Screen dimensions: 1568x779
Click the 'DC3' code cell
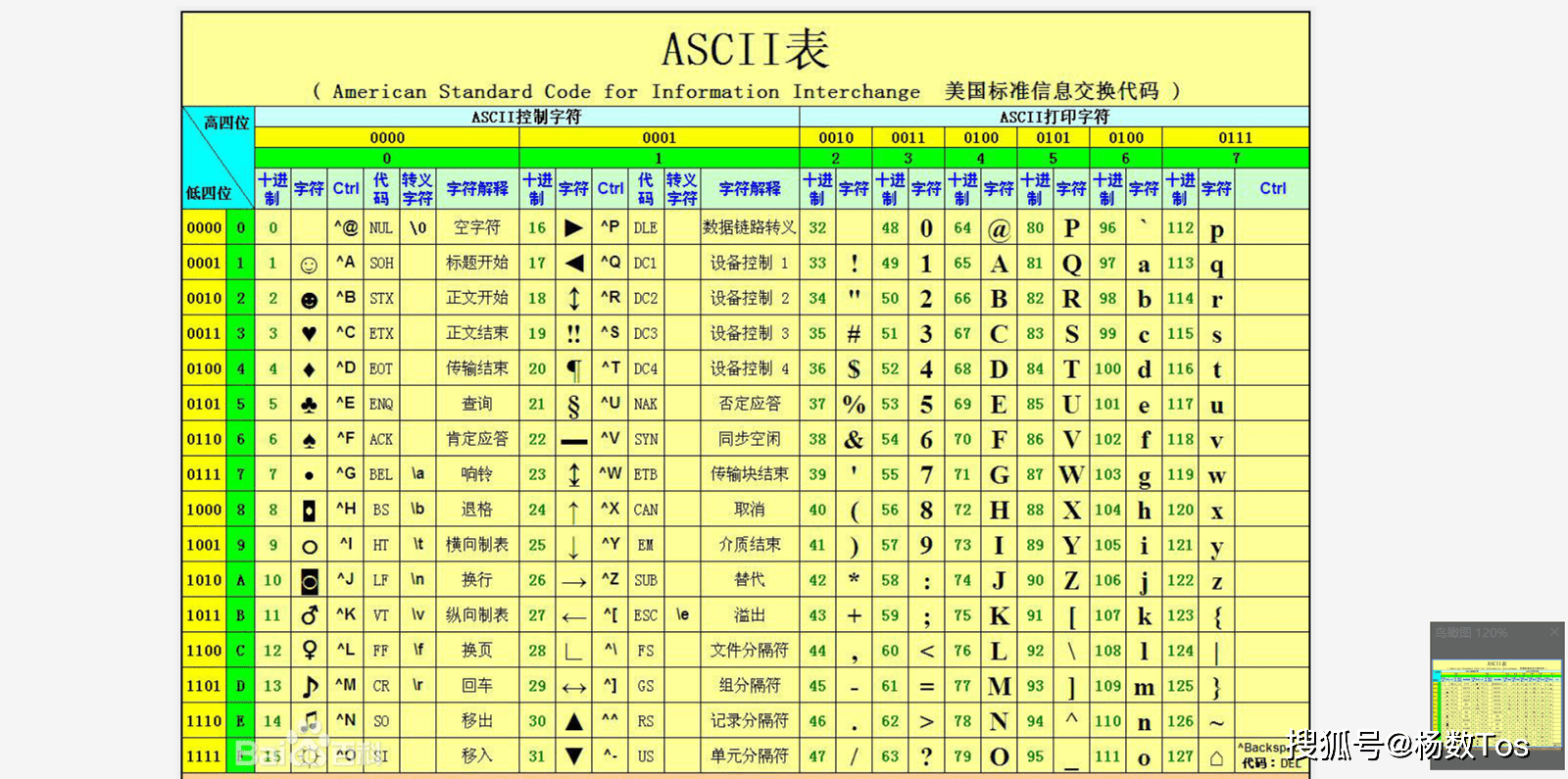click(x=646, y=333)
